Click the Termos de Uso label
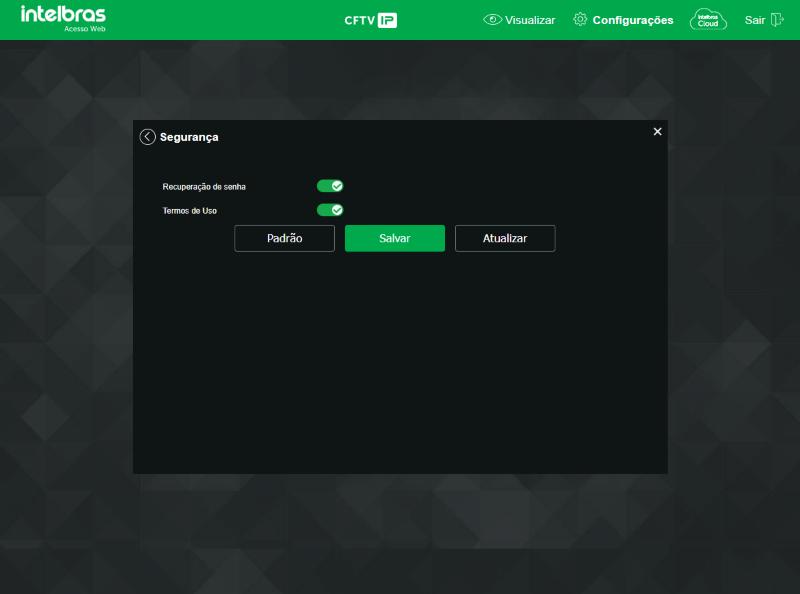Screen dimensions: 800x594 tap(190, 211)
